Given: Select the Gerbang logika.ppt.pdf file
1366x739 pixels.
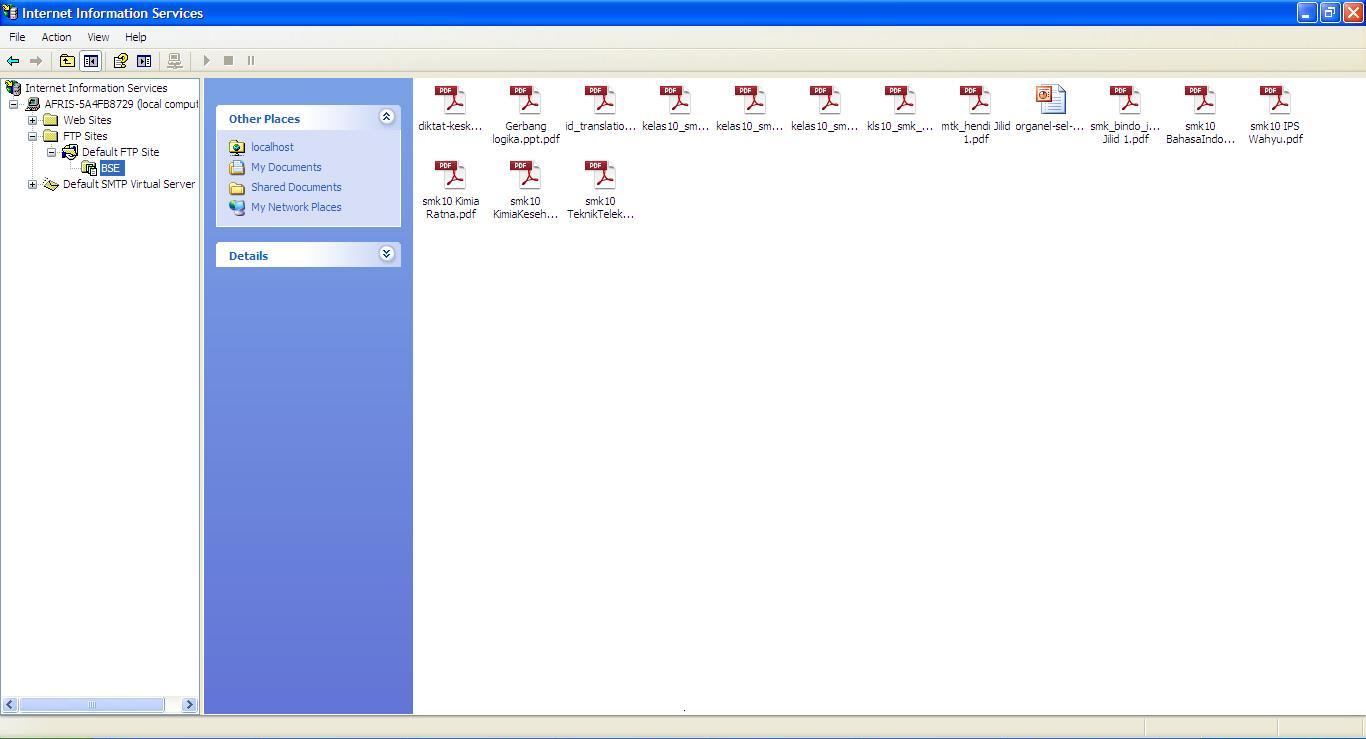Looking at the screenshot, I should pos(526,114).
